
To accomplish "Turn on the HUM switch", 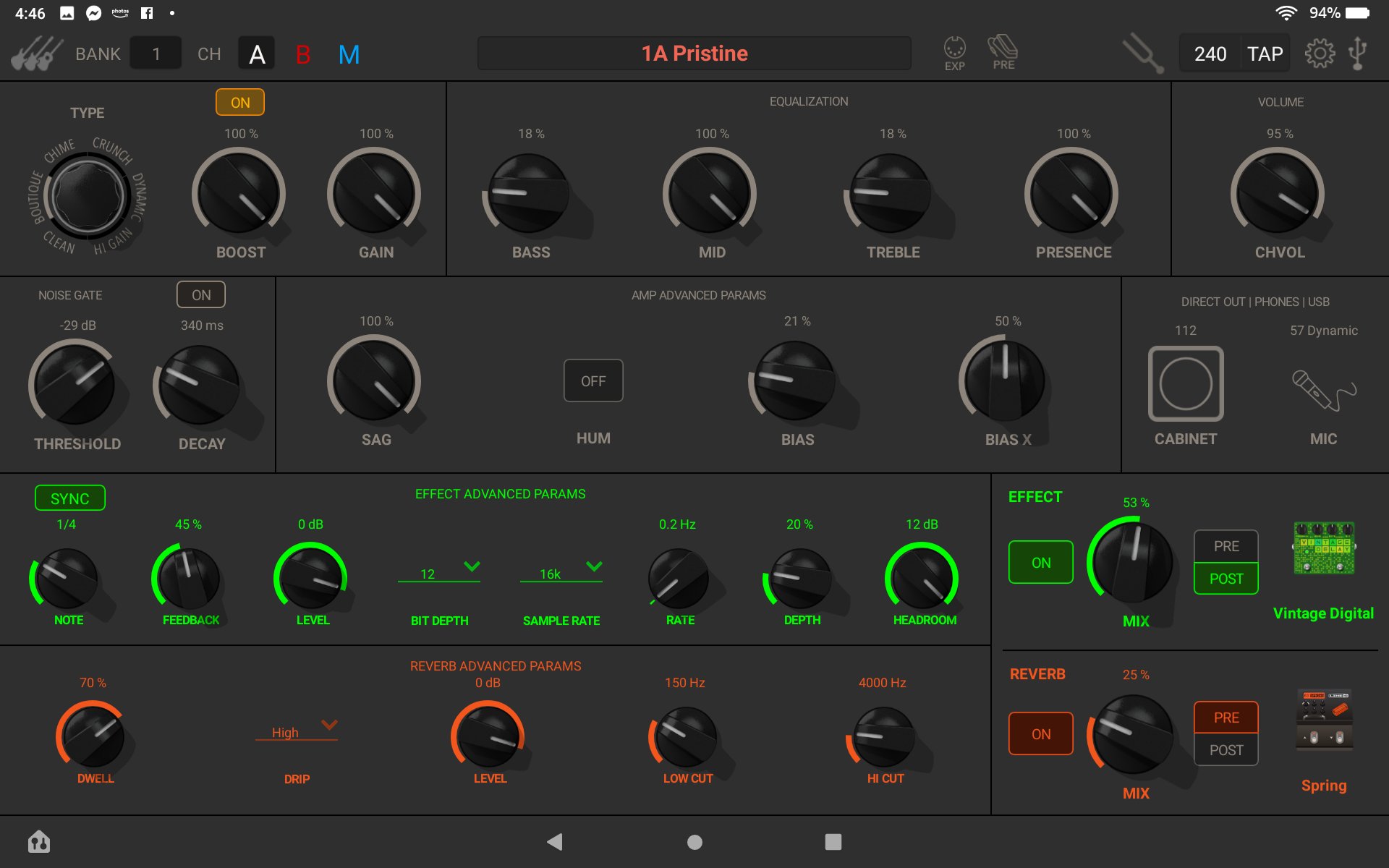I will tap(593, 380).
